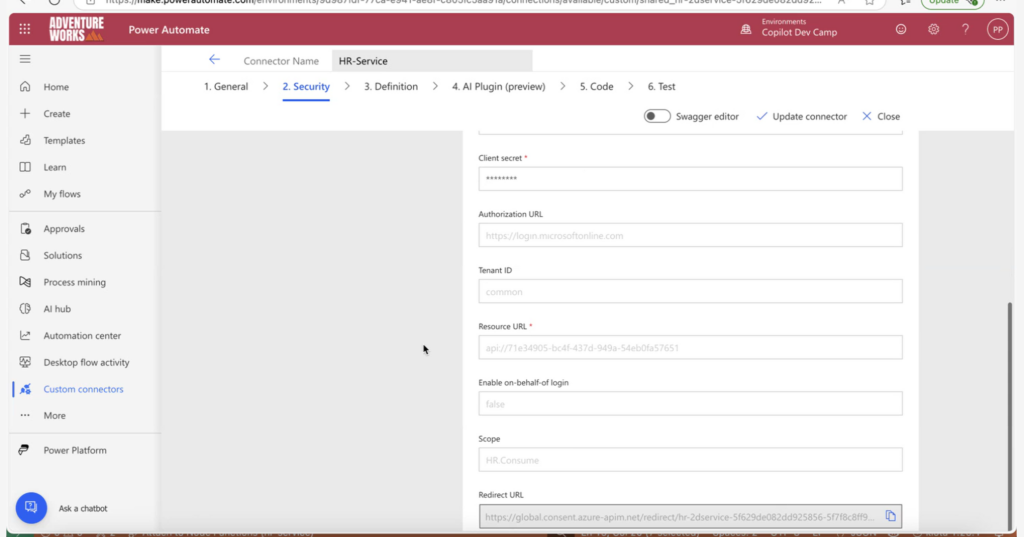Open the app launcher waffle icon
This screenshot has height=537, width=1024.
coord(25,29)
